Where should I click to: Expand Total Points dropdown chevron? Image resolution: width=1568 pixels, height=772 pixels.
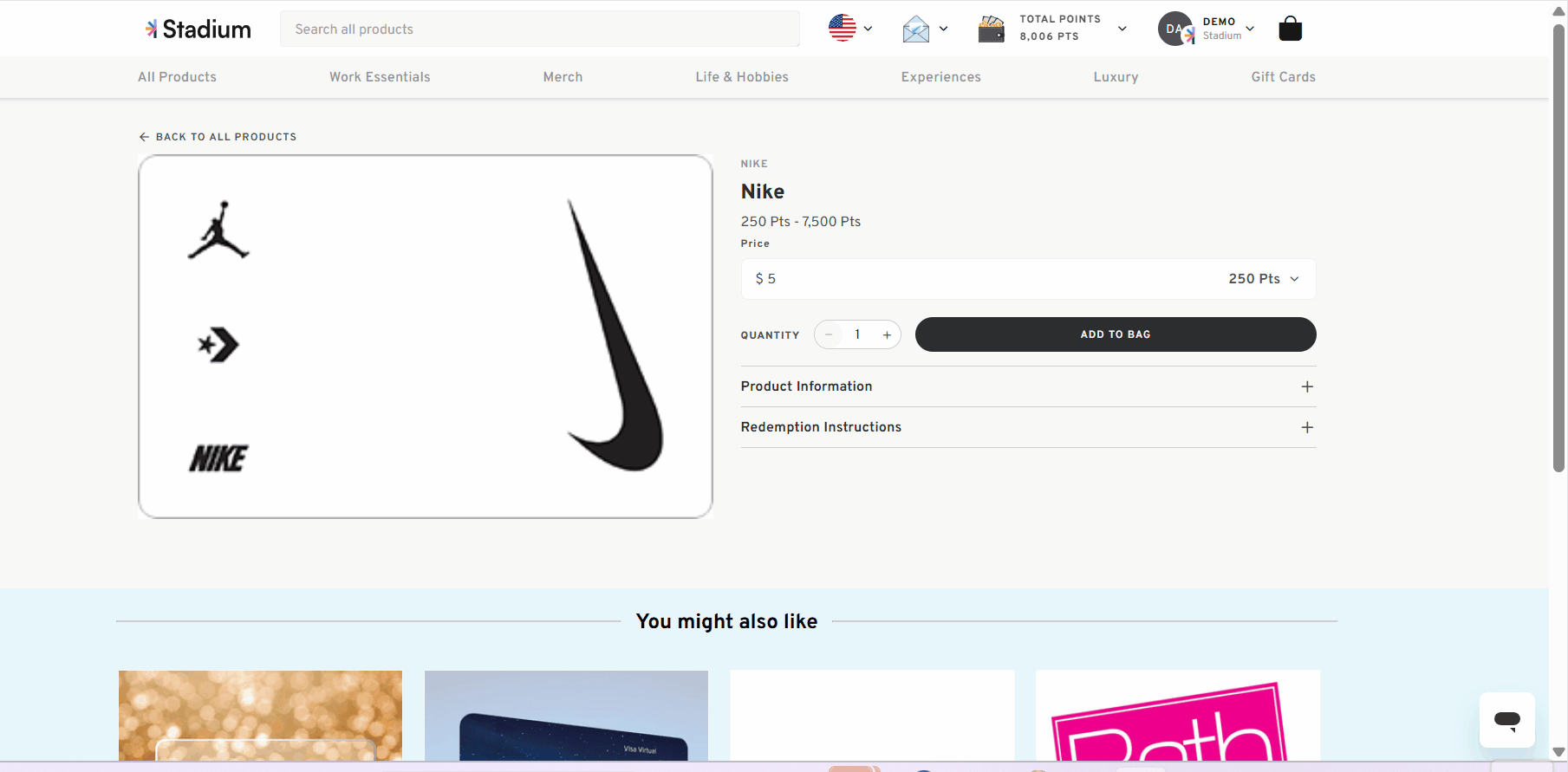click(1122, 29)
